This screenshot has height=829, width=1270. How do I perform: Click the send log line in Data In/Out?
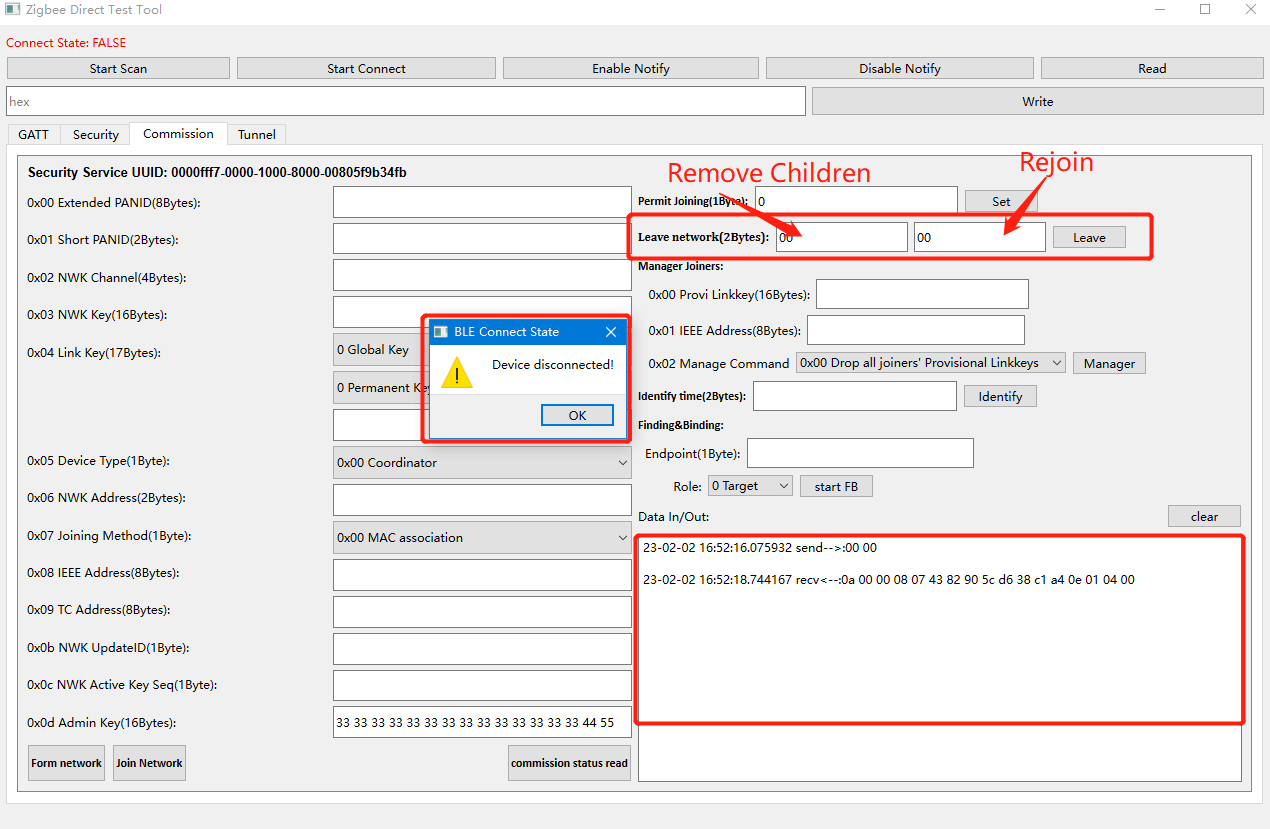point(760,548)
